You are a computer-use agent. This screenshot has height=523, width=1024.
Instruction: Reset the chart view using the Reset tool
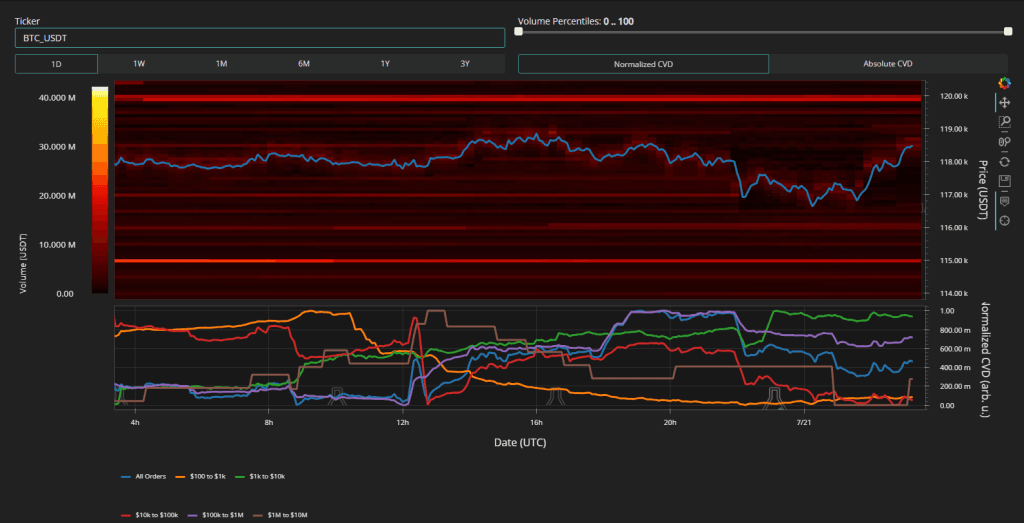(1004, 161)
